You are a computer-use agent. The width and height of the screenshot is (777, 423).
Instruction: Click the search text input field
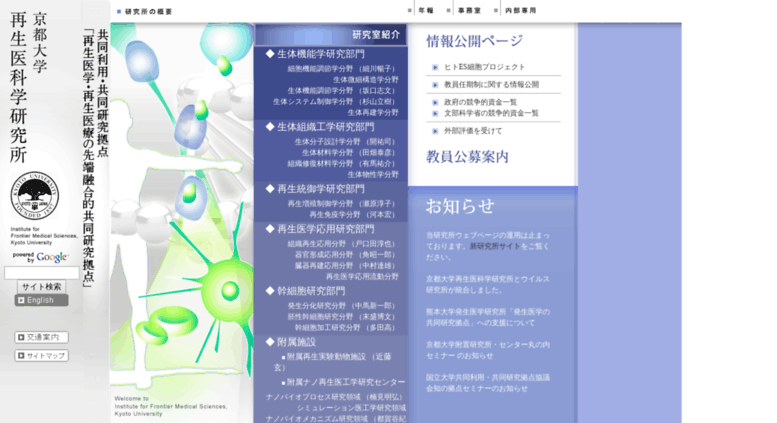point(42,273)
